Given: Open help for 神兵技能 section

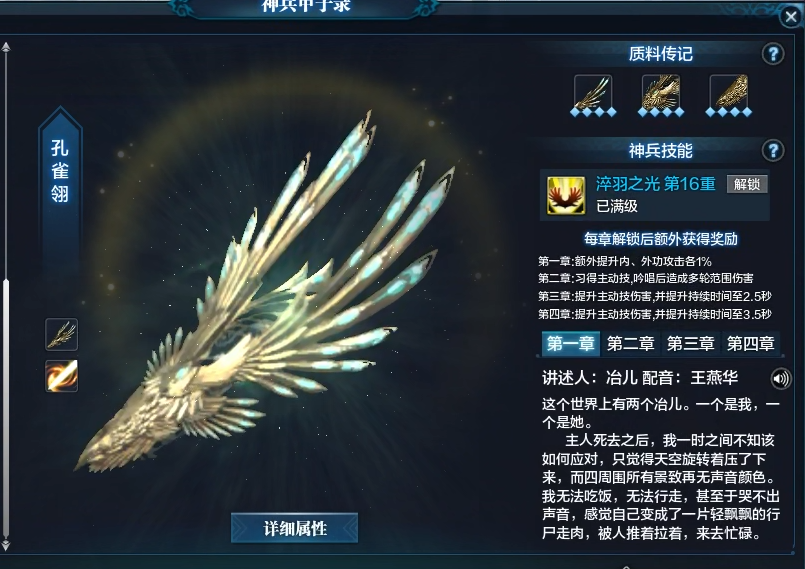Looking at the screenshot, I should (x=773, y=150).
